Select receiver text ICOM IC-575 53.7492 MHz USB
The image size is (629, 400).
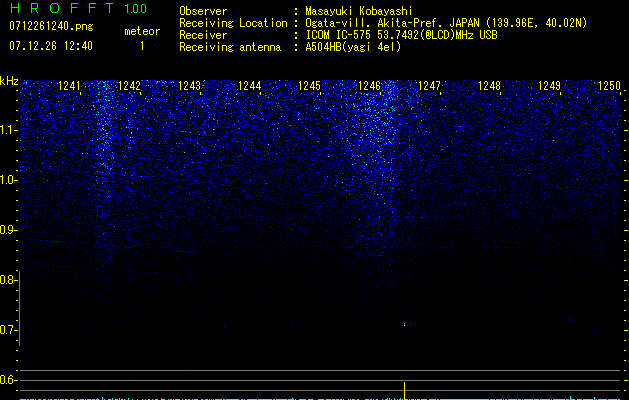point(401,35)
